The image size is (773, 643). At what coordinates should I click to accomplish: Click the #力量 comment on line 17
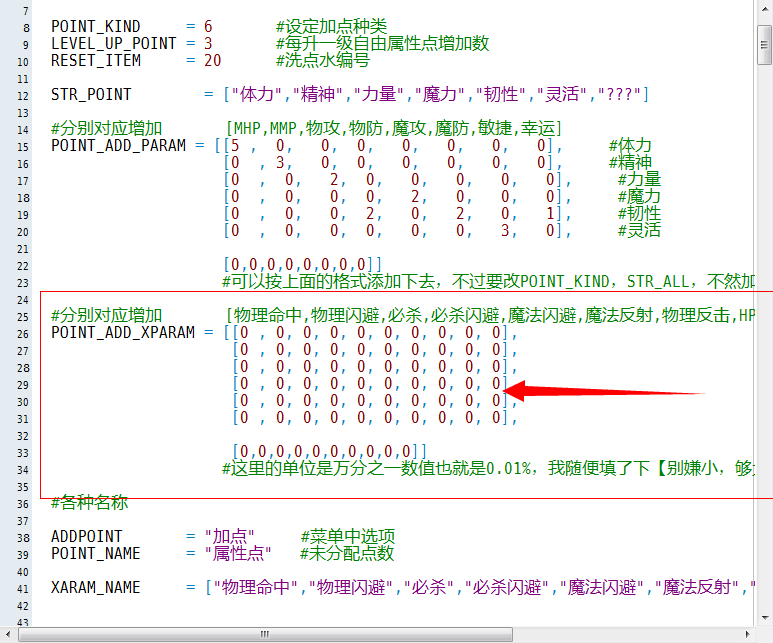tap(639, 180)
